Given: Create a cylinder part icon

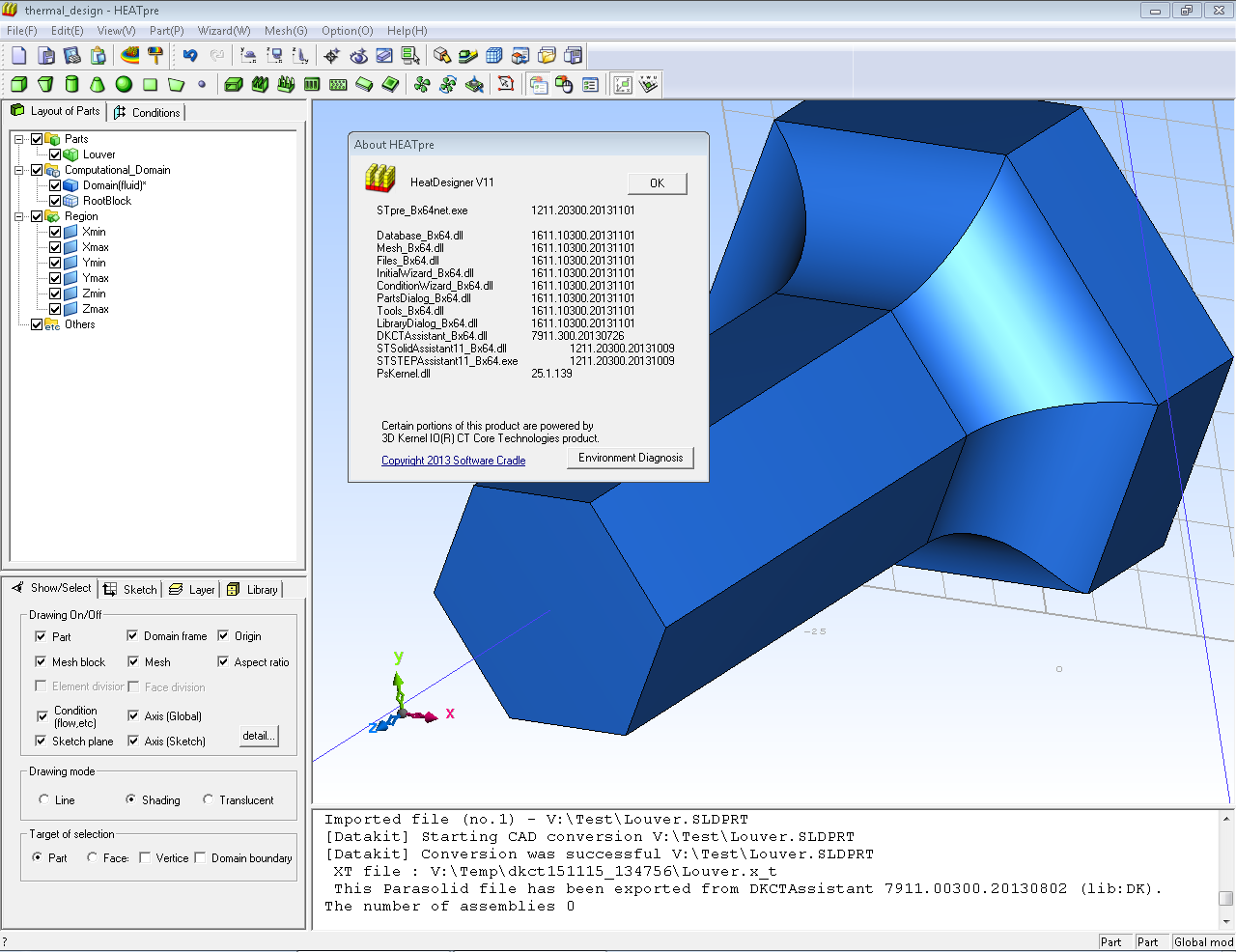Looking at the screenshot, I should [71, 84].
